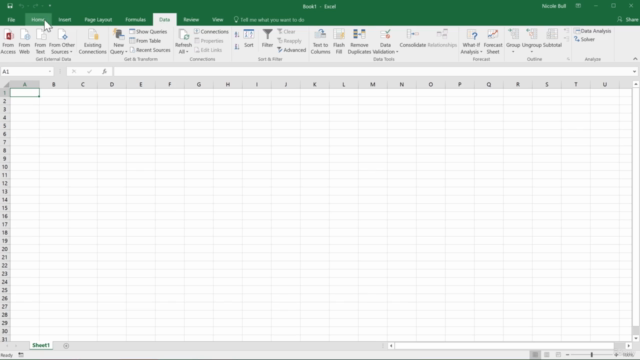
Task: Open the From Other Sources dropdown
Action: [62, 42]
